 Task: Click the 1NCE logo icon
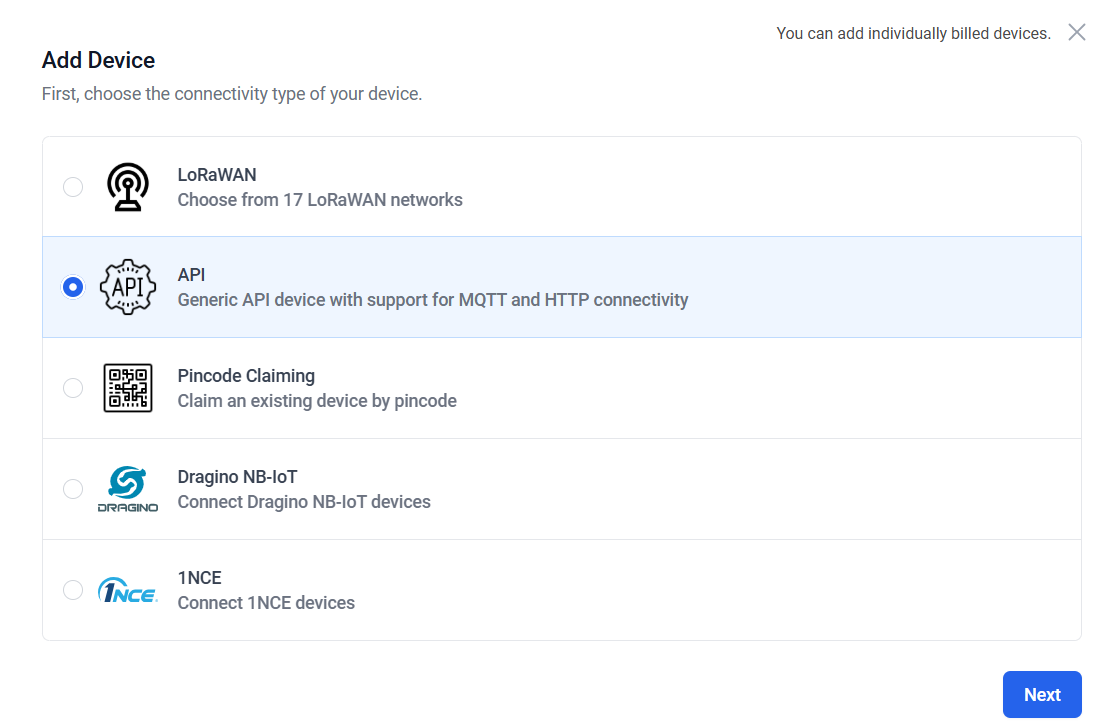click(x=128, y=590)
